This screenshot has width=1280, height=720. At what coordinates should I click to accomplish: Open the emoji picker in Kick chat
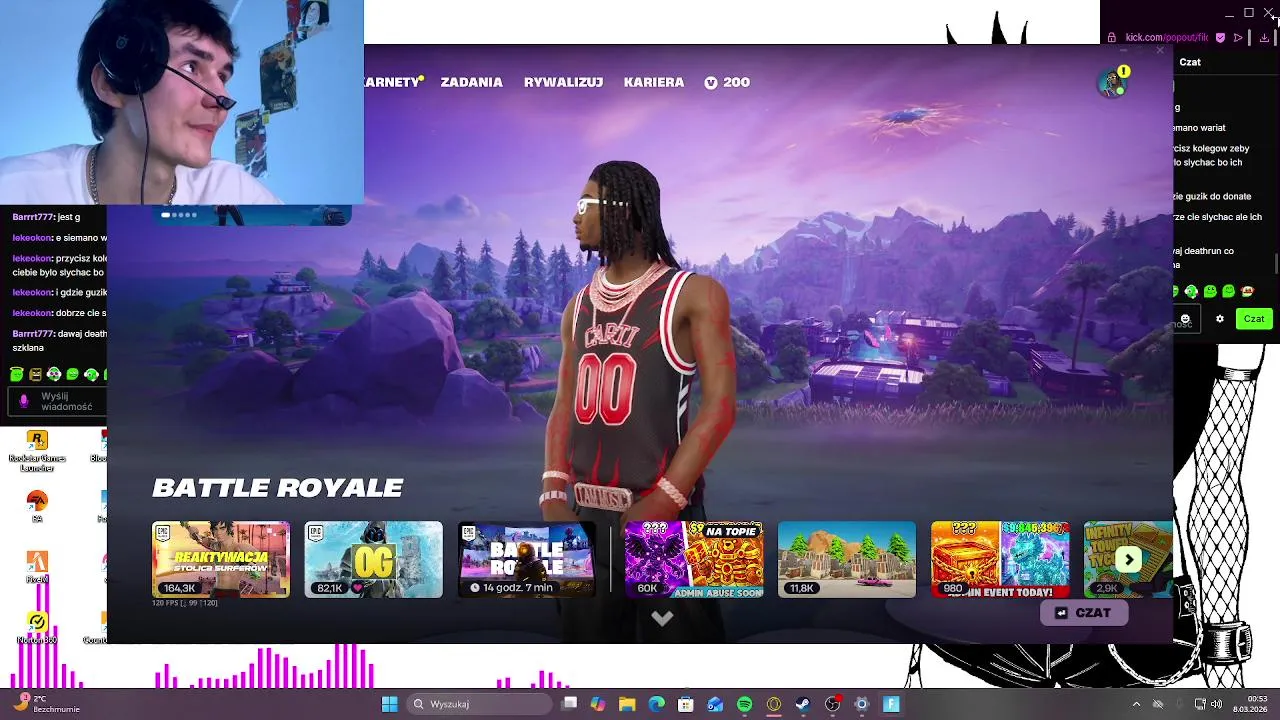click(x=1185, y=319)
